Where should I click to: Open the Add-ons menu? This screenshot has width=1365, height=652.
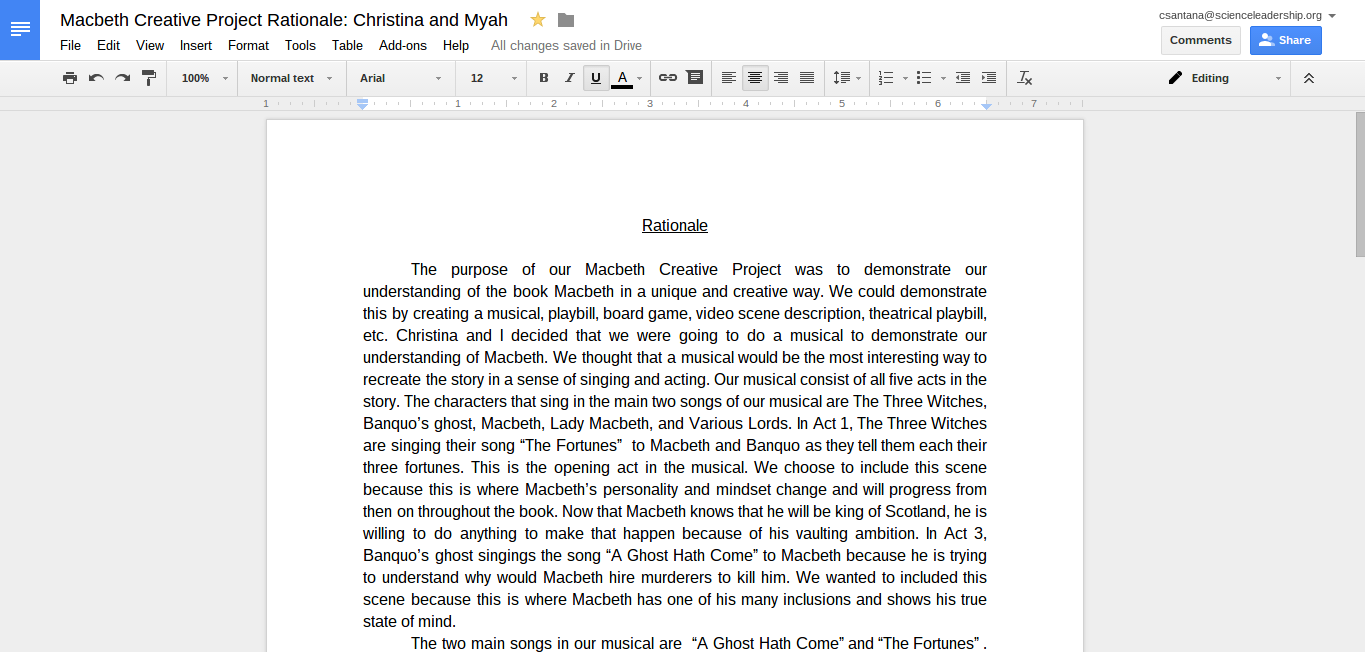pyautogui.click(x=403, y=45)
